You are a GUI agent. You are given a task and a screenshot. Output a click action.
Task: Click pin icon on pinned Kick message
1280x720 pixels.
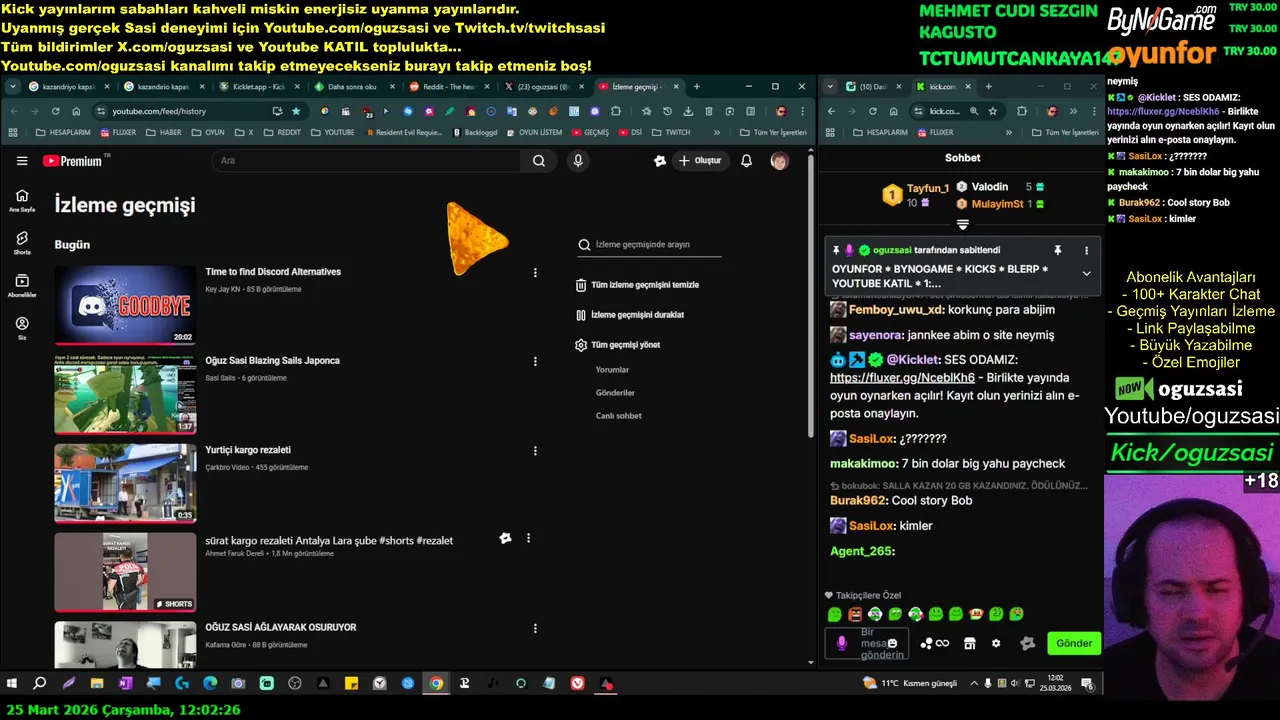click(x=1057, y=250)
